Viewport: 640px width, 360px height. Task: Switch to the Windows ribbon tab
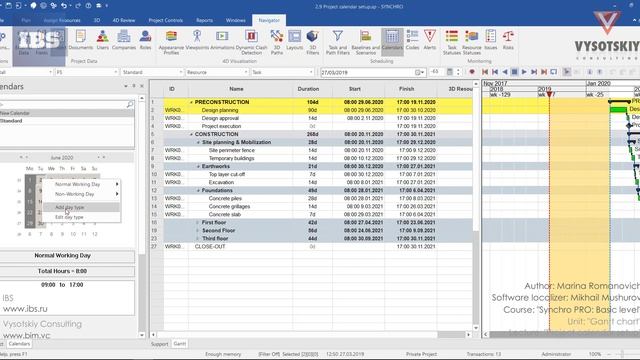(236, 20)
